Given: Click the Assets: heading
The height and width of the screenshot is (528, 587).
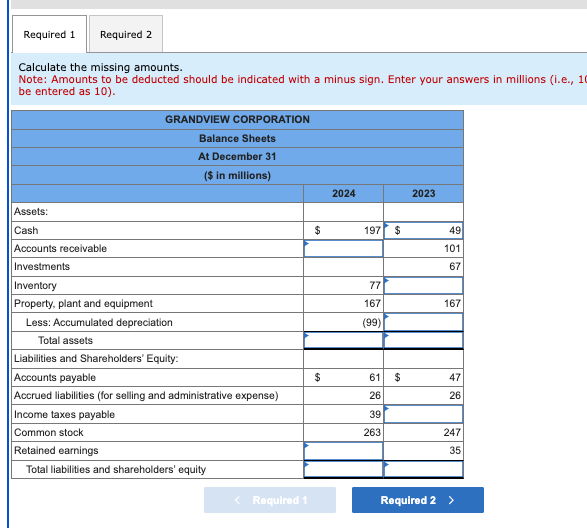Looking at the screenshot, I should (31, 212).
